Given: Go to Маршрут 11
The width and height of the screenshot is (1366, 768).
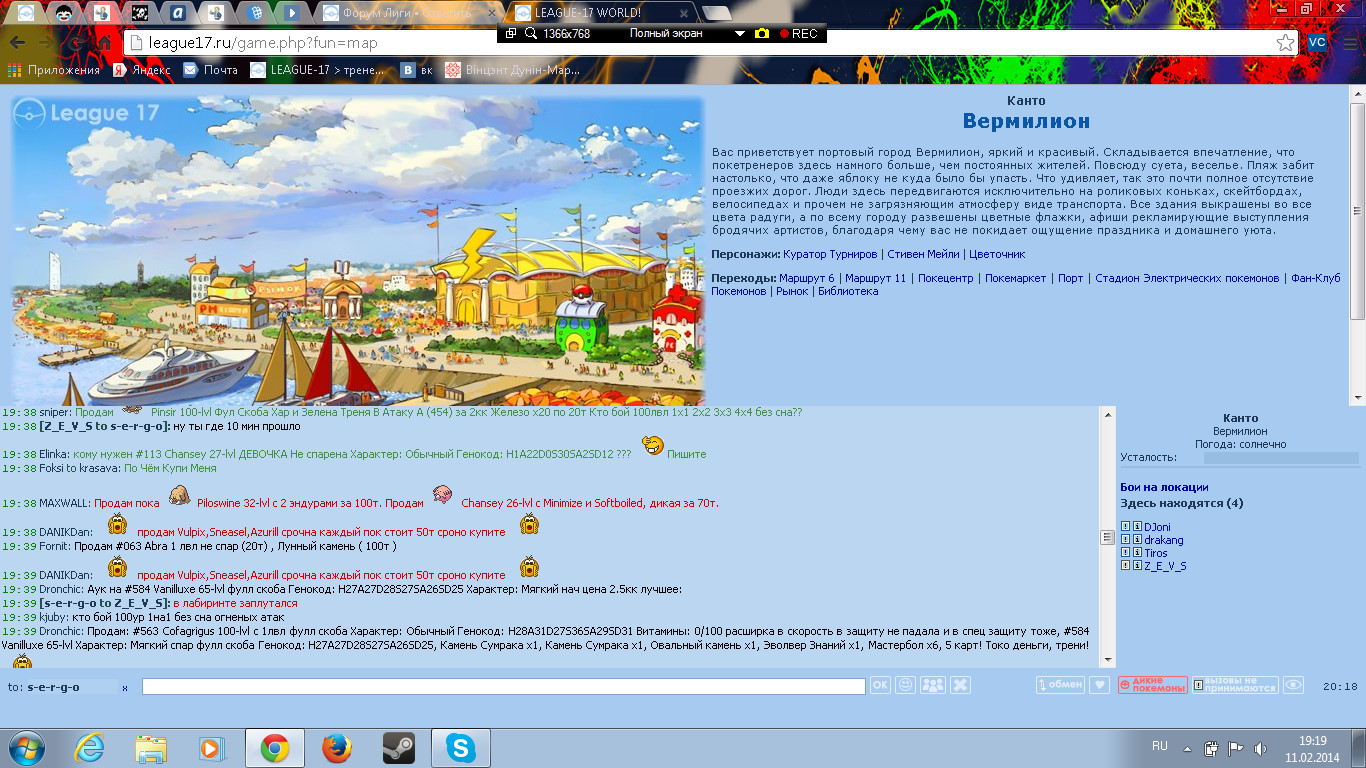Looking at the screenshot, I should click(875, 278).
